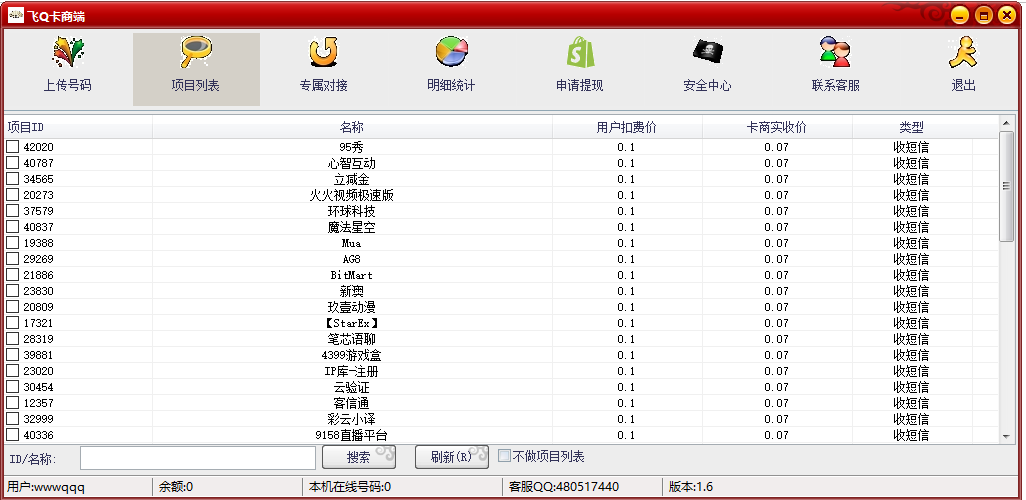Screen dimensions: 1026x500
Task: Contact support via 联系客服 icon
Action: tap(835, 53)
